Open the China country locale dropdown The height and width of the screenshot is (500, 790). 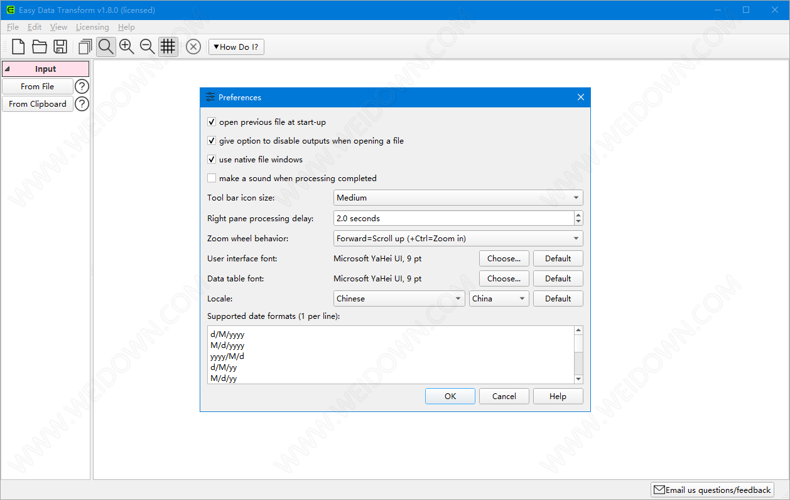(499, 298)
